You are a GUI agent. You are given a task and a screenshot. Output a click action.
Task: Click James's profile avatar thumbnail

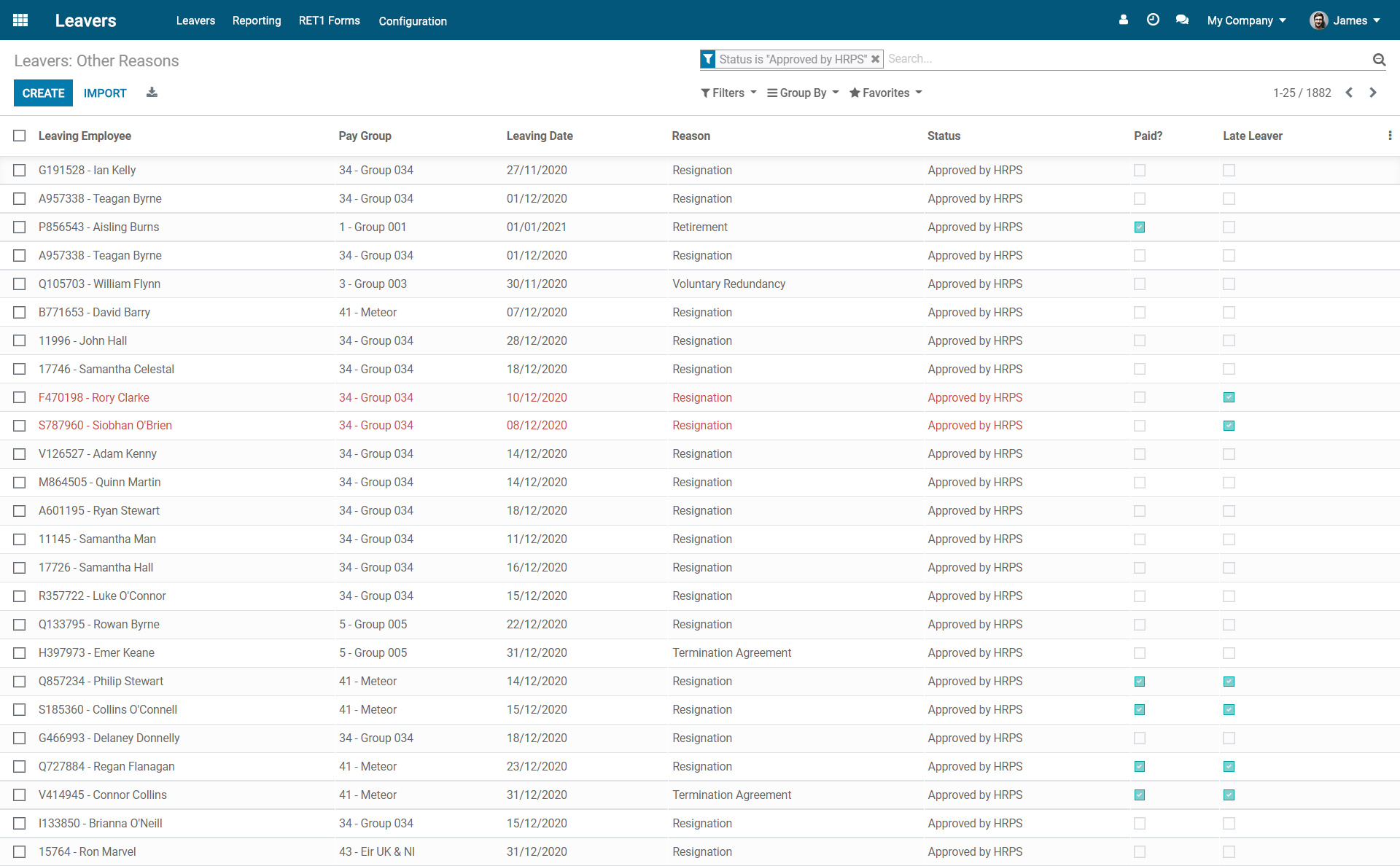coord(1320,20)
